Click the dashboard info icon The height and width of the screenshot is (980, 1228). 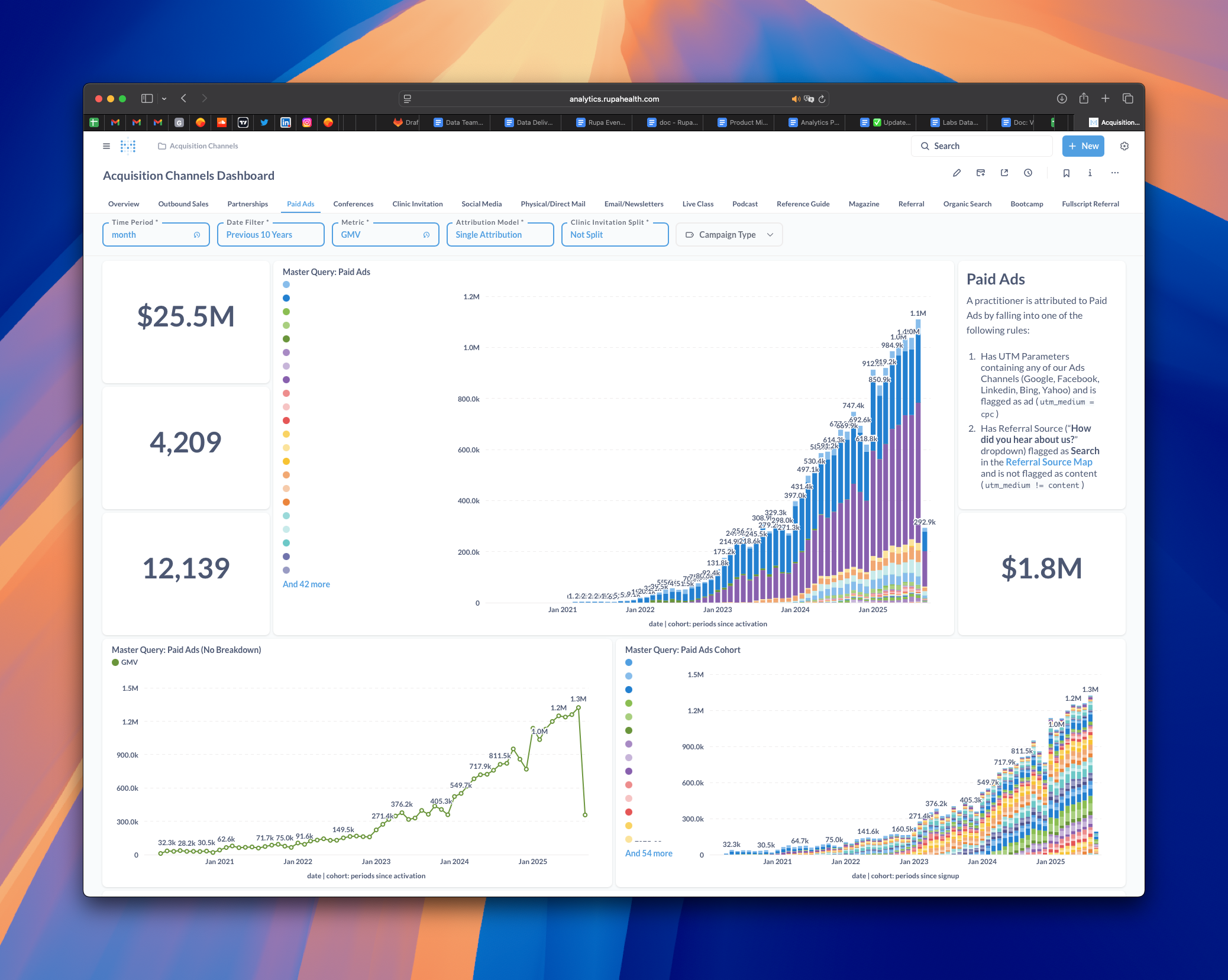(1090, 173)
